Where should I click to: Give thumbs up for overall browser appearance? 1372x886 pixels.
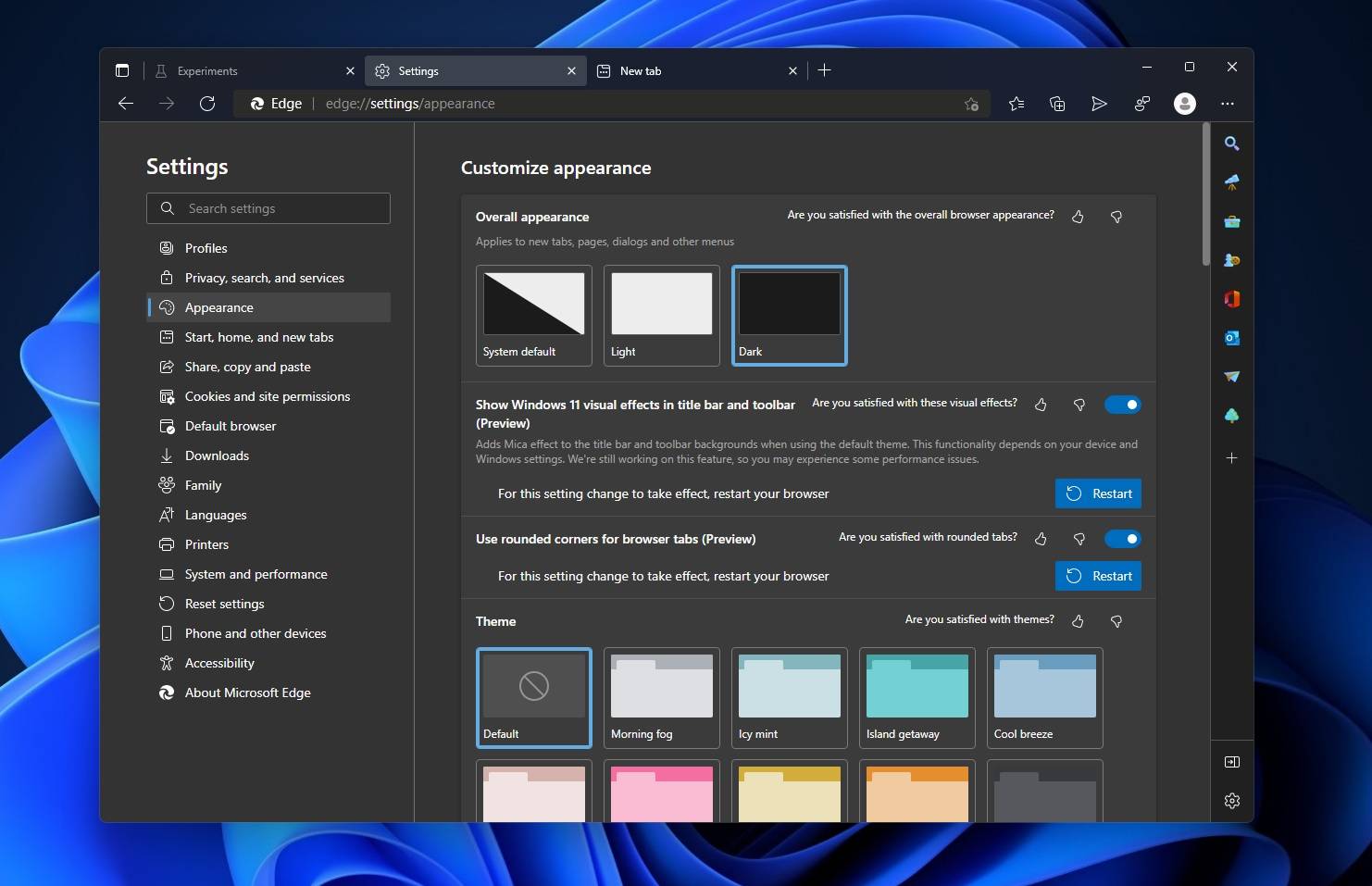tap(1078, 217)
